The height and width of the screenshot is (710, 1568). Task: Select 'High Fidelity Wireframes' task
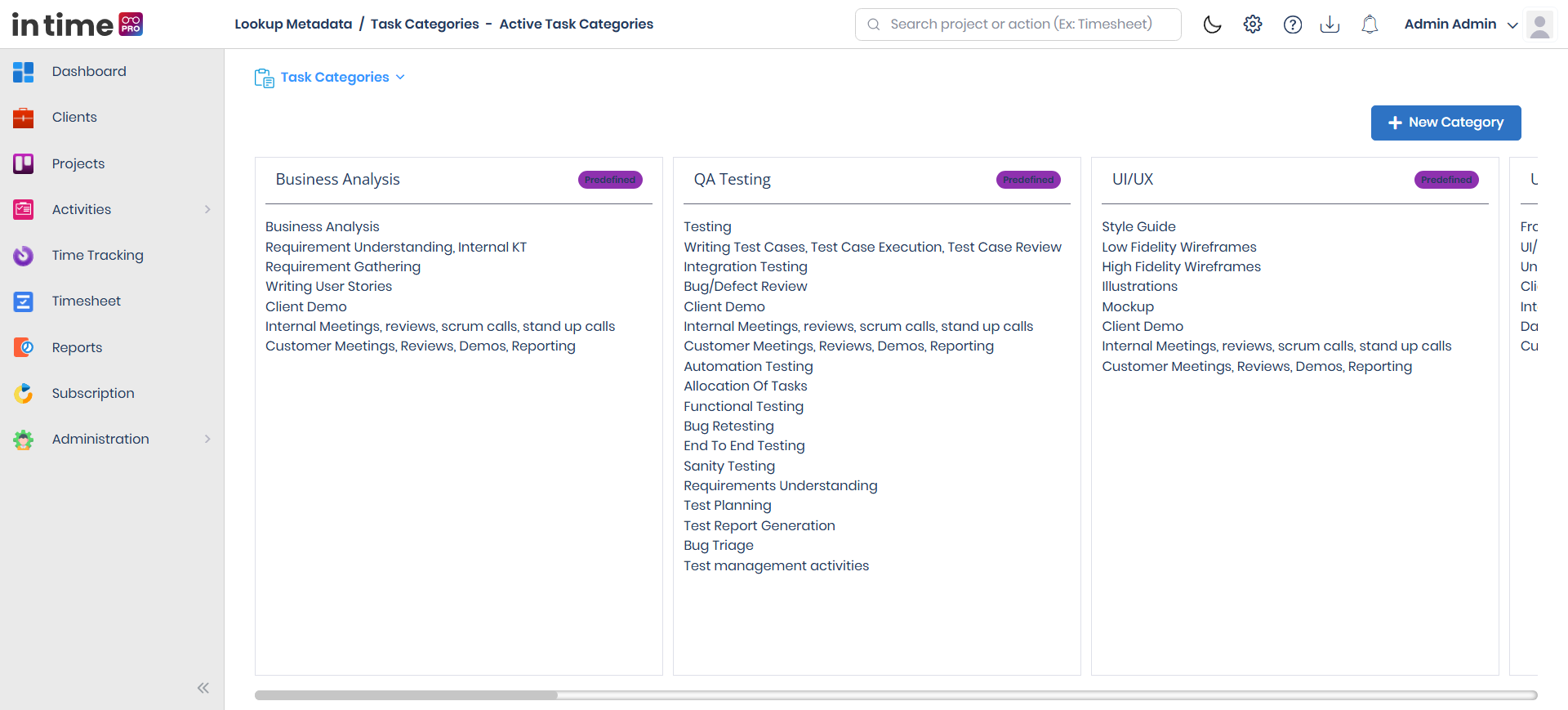point(1182,266)
